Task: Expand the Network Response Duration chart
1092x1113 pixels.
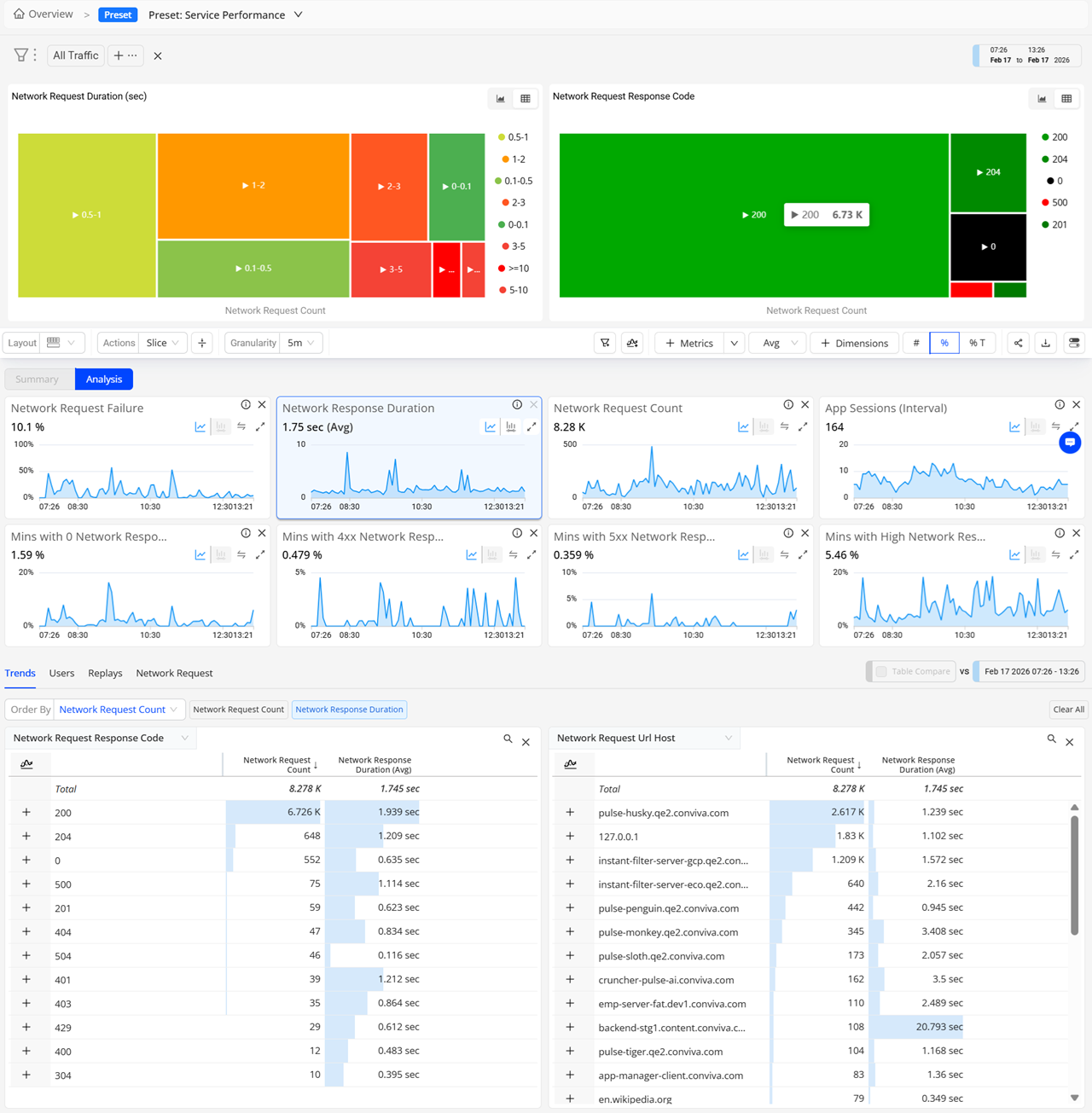Action: pos(531,427)
